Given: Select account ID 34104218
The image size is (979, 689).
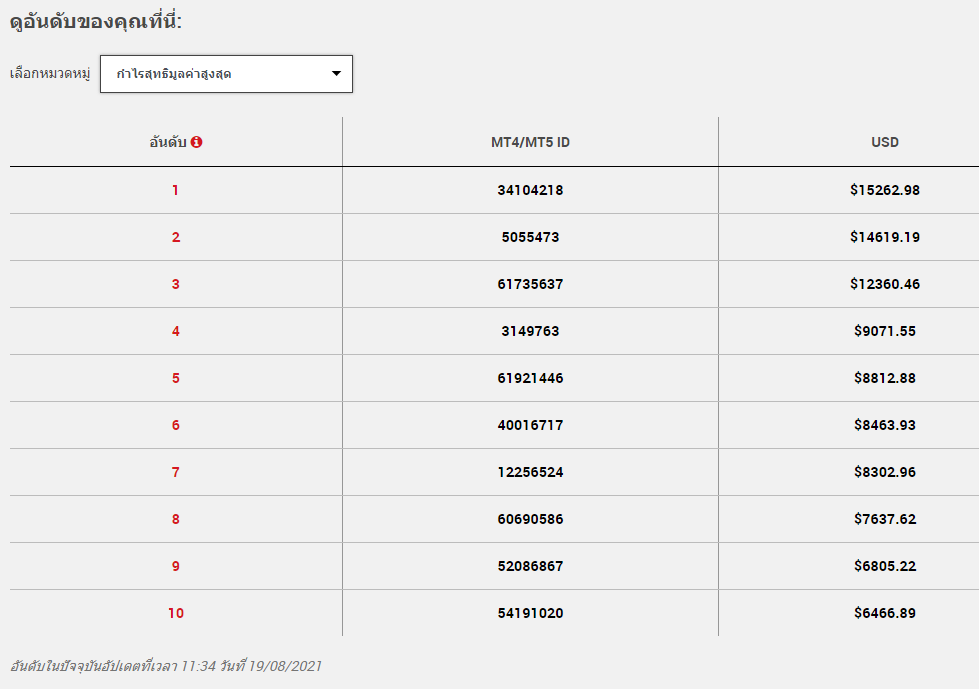Looking at the screenshot, I should coord(530,190).
